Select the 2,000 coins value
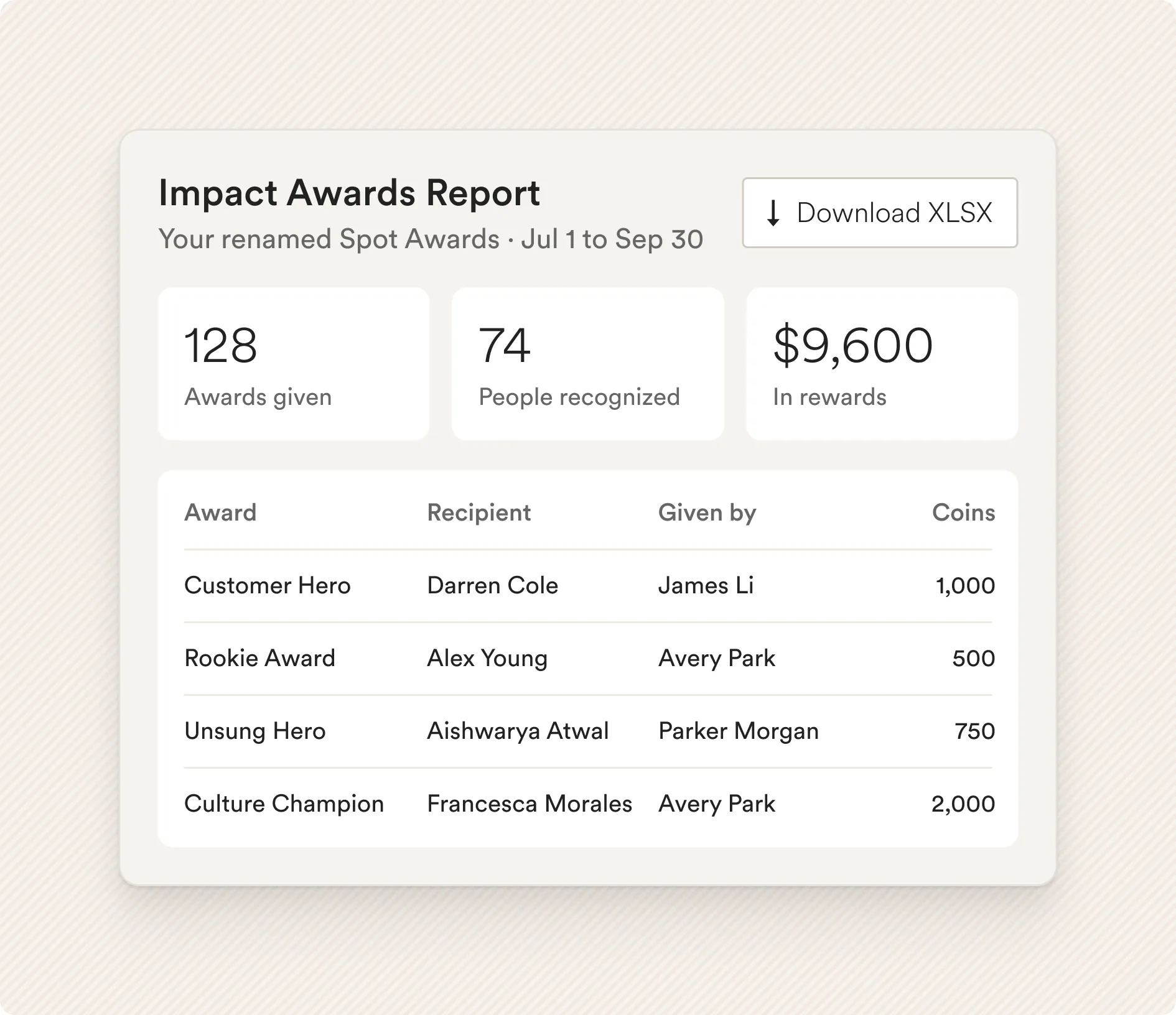 [963, 804]
